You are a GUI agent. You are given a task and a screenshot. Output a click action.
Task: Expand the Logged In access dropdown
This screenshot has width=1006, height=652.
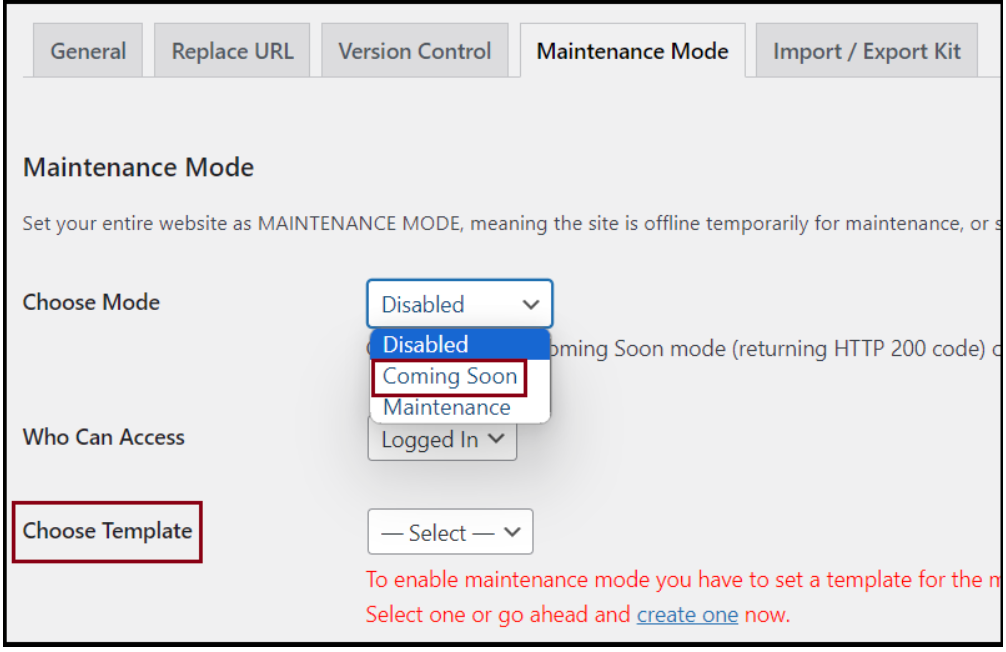coord(442,439)
